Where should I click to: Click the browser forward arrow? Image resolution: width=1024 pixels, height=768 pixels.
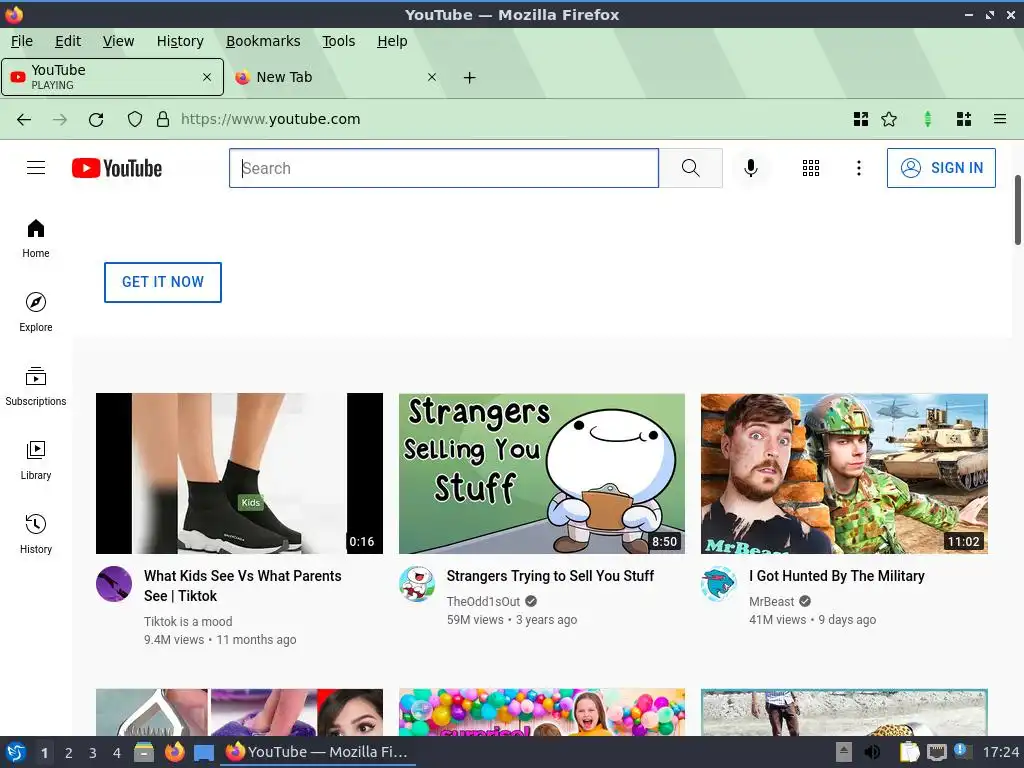59,119
